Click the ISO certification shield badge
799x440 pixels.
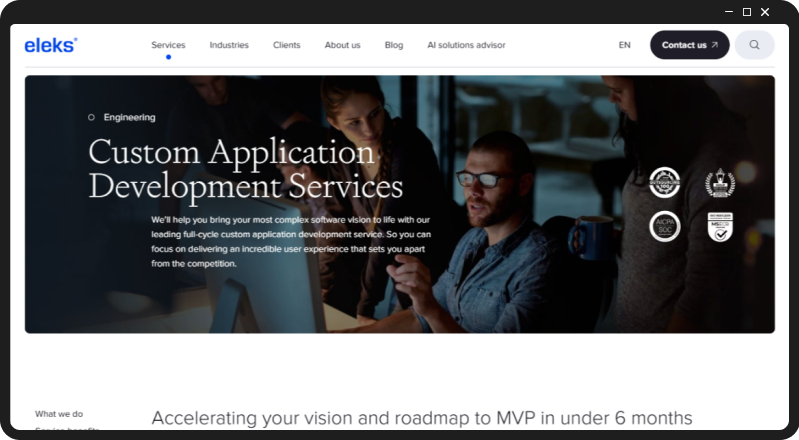click(x=720, y=226)
